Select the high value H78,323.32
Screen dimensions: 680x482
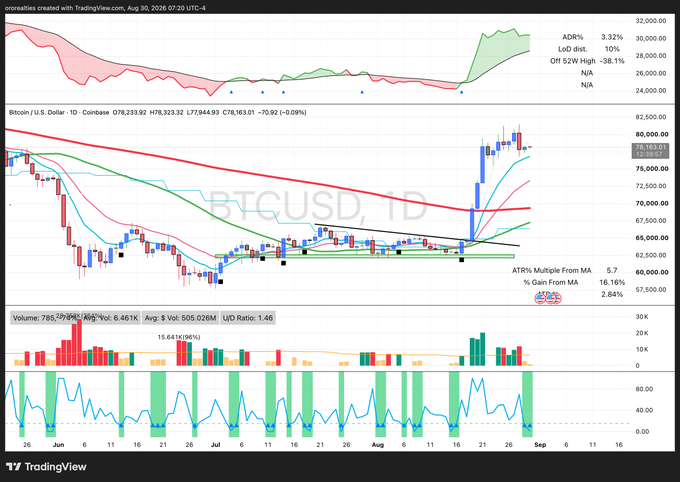167,112
